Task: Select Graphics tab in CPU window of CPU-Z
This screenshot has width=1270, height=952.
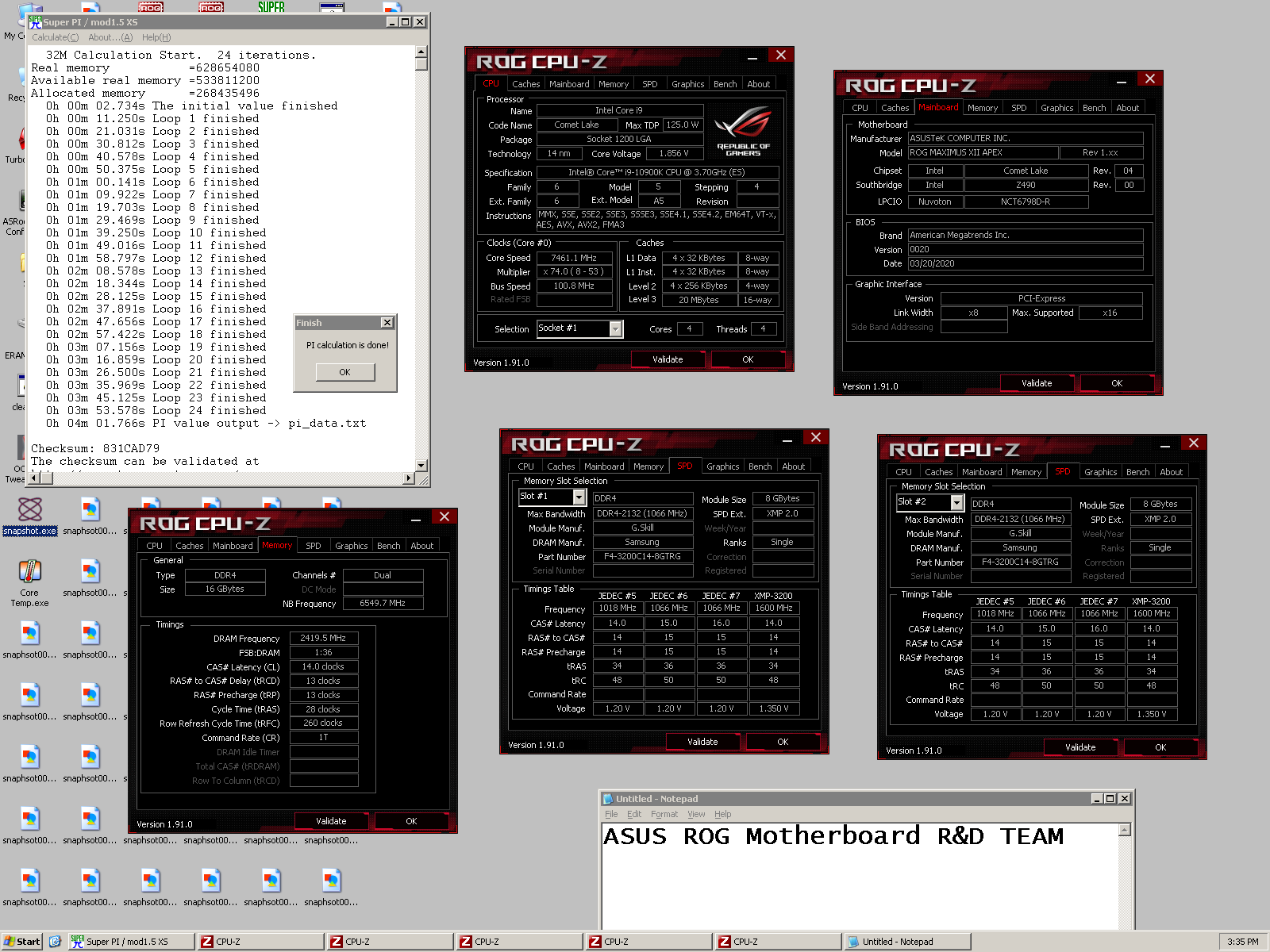Action: (x=687, y=84)
